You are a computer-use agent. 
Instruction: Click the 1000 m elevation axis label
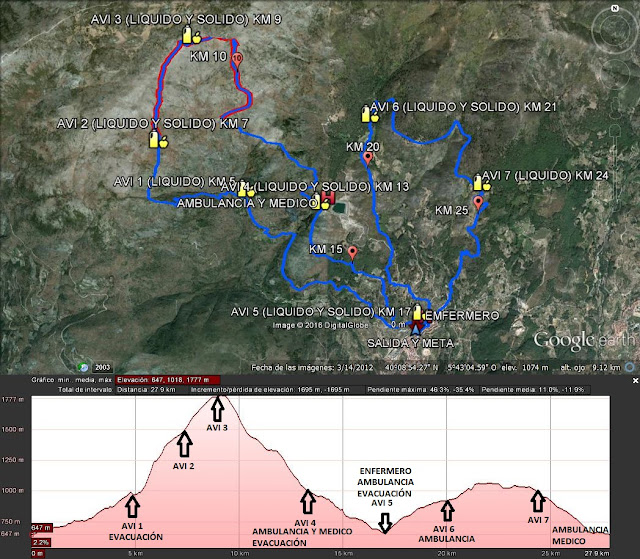pyautogui.click(x=12, y=490)
